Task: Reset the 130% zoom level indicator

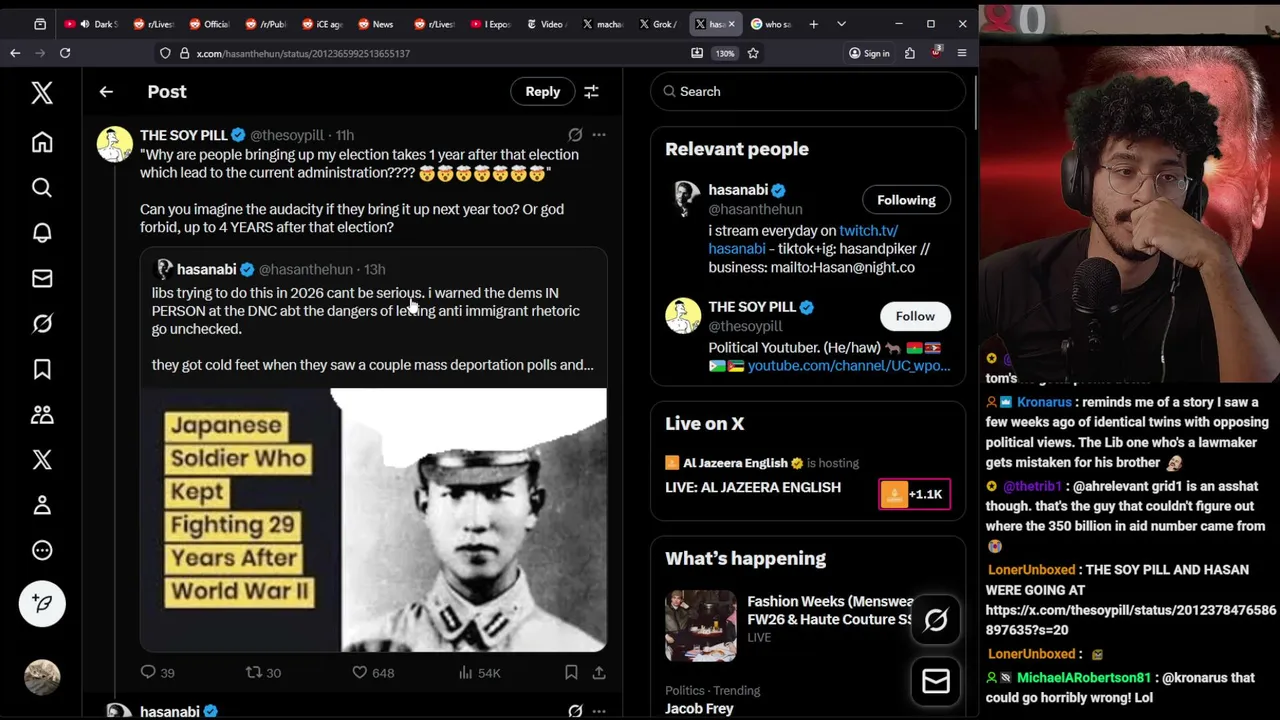Action: coord(725,53)
